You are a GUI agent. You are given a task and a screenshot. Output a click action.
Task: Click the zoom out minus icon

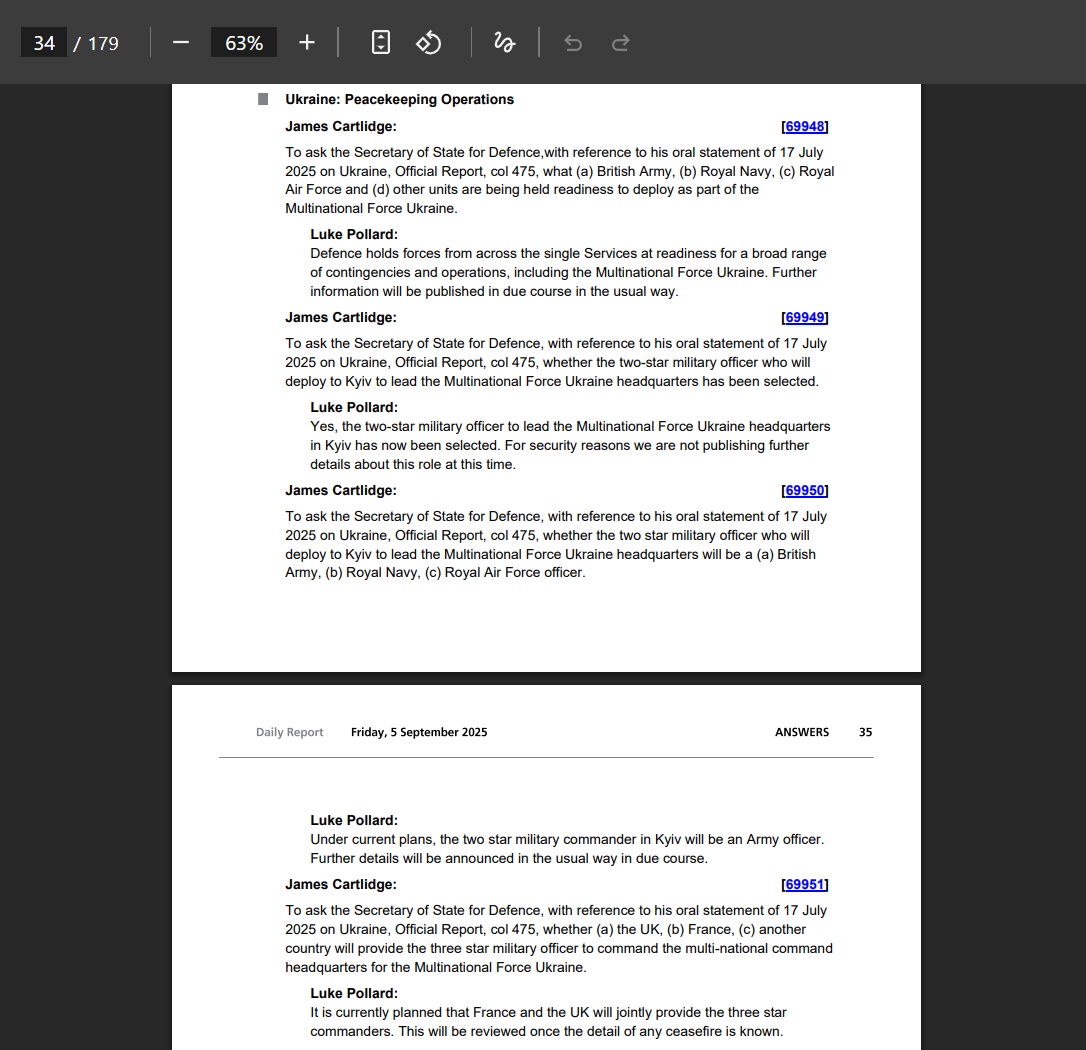pyautogui.click(x=181, y=43)
